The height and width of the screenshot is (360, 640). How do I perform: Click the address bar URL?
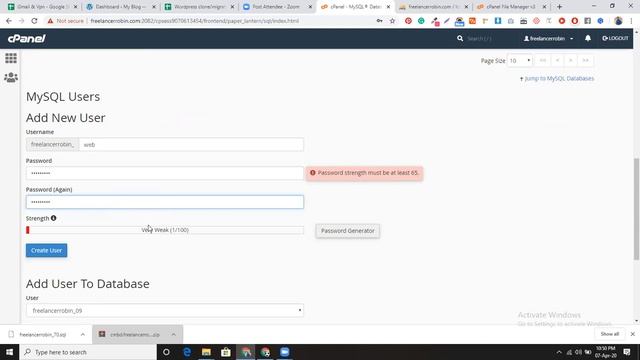tap(194, 21)
